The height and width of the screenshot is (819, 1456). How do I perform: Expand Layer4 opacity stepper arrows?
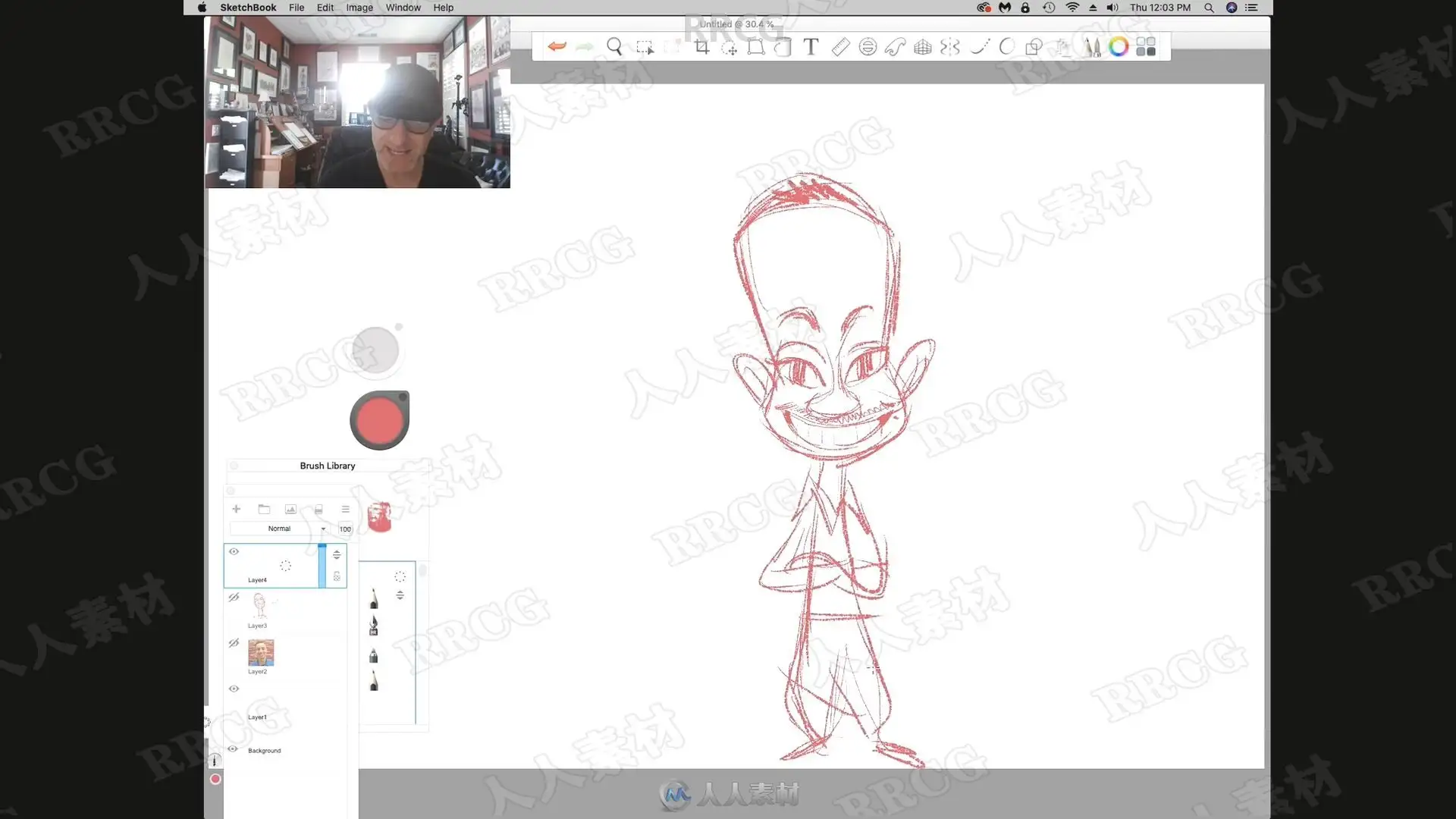337,554
